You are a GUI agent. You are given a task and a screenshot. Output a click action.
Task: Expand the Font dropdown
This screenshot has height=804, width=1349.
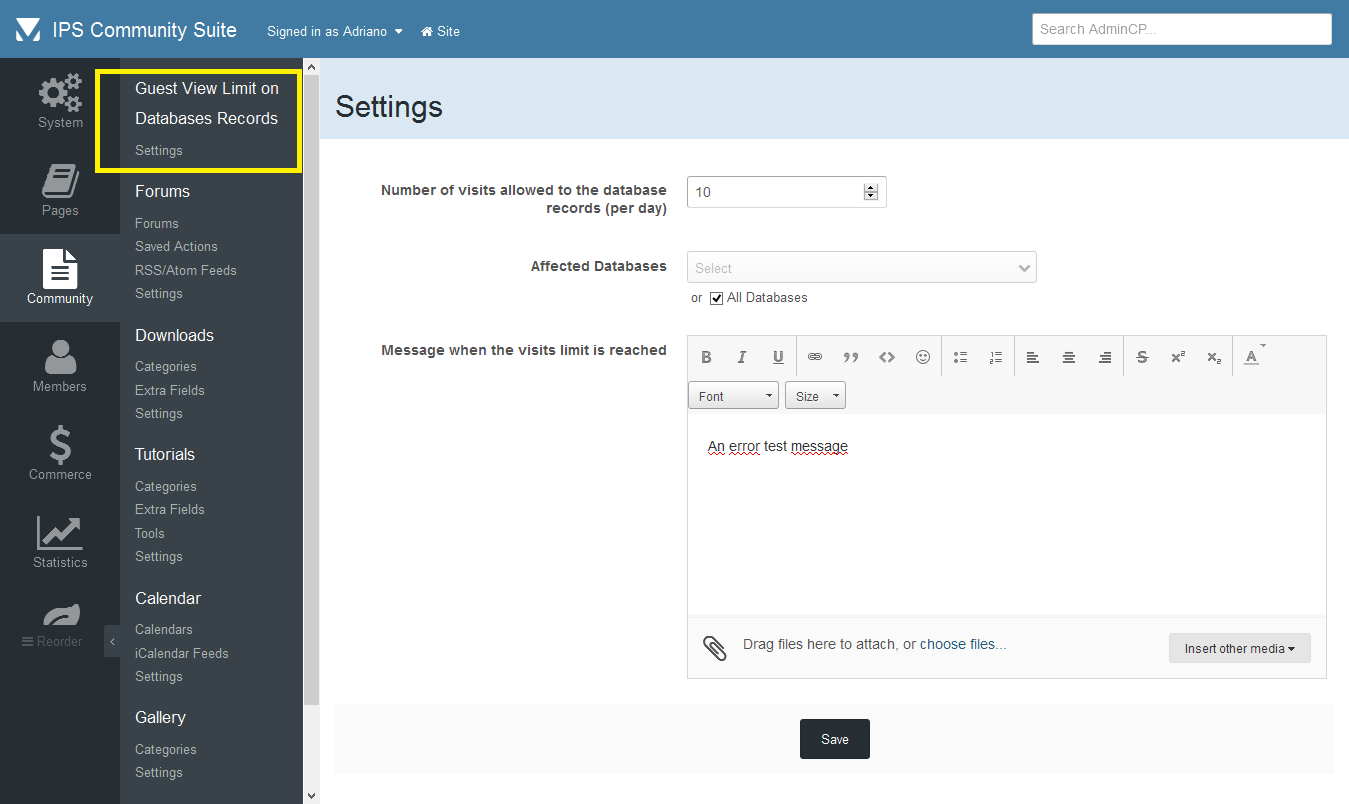[x=733, y=396]
